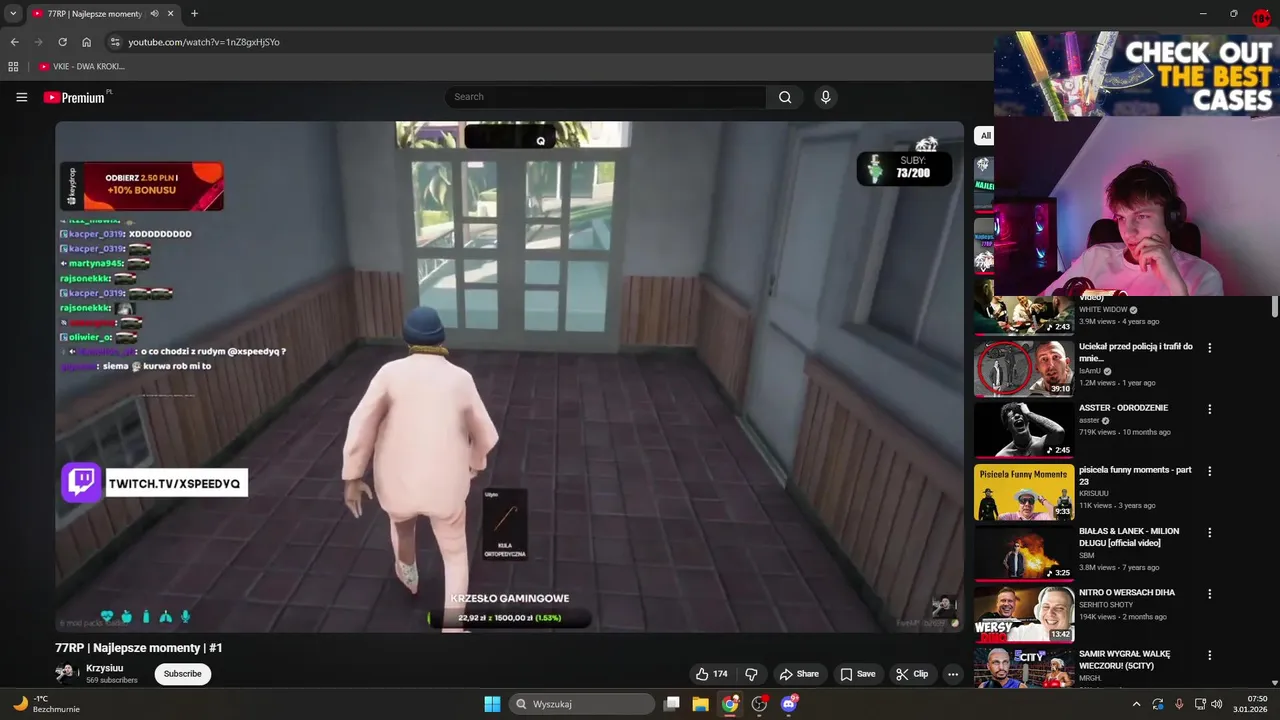Screen dimensions: 1280x720
Task: Open NITRO O WERSACH DIHA title
Action: pyautogui.click(x=1127, y=592)
